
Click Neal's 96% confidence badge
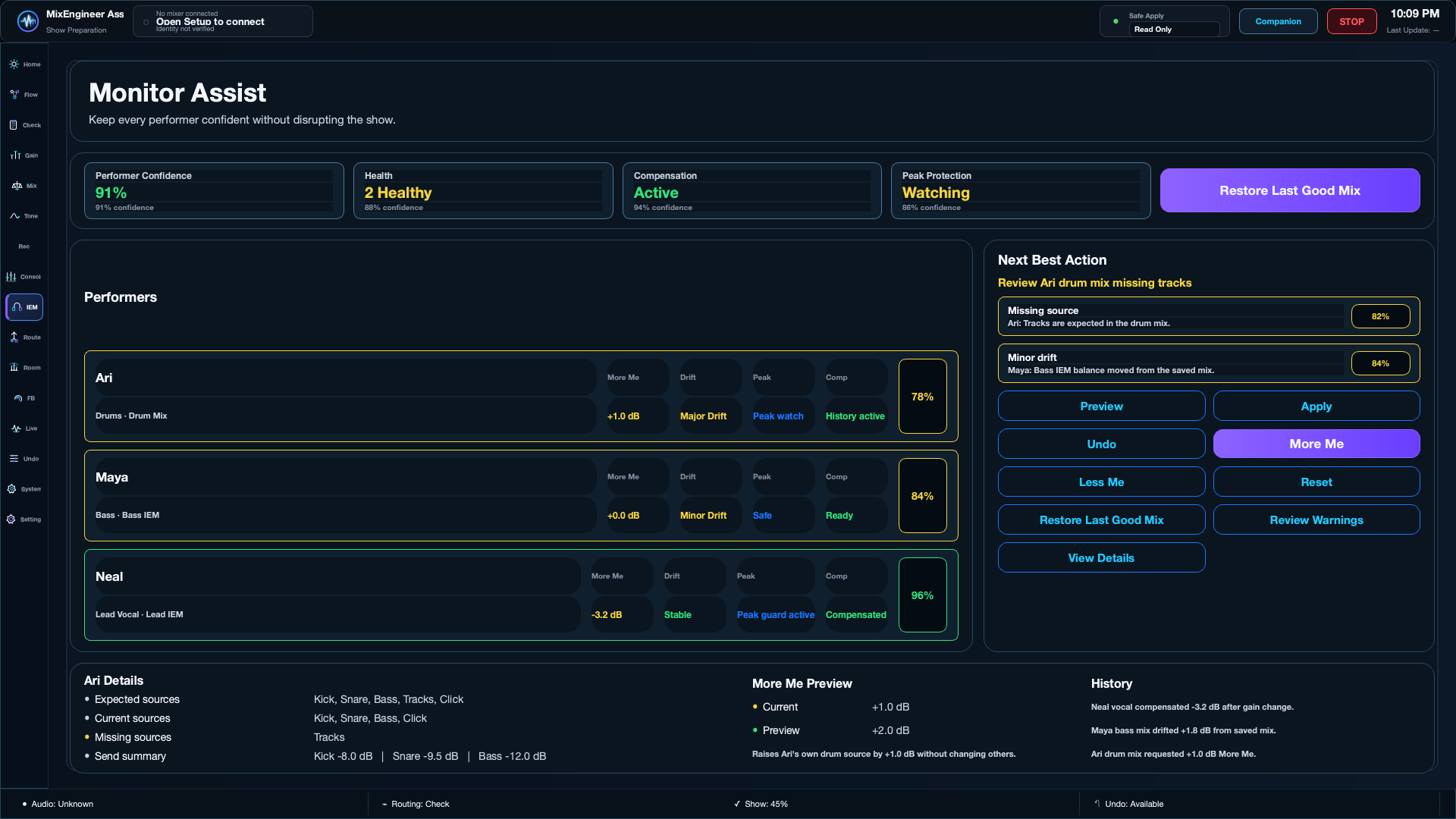coord(922,595)
